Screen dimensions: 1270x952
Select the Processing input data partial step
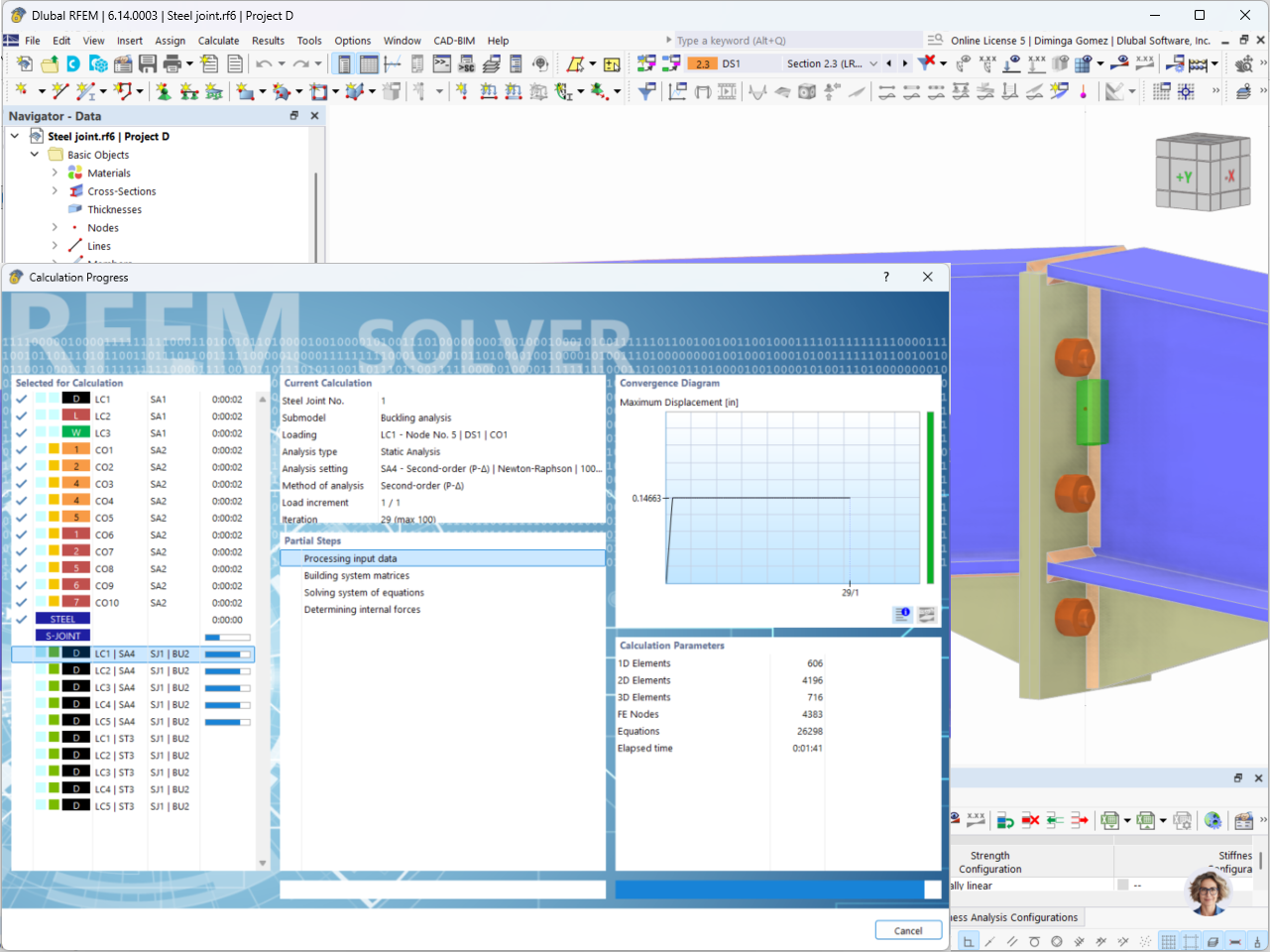pyautogui.click(x=442, y=558)
